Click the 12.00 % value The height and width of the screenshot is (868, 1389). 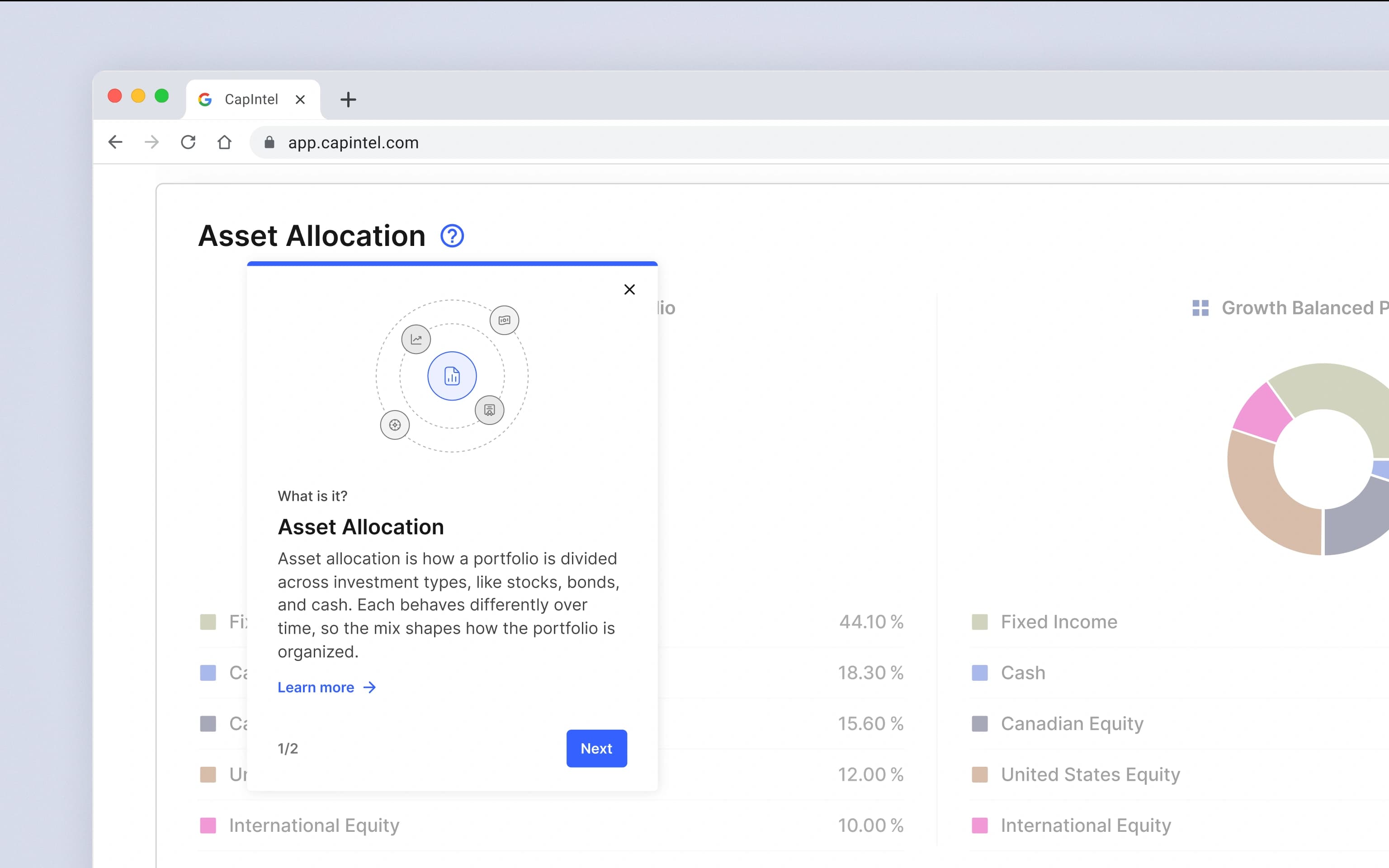click(x=871, y=774)
